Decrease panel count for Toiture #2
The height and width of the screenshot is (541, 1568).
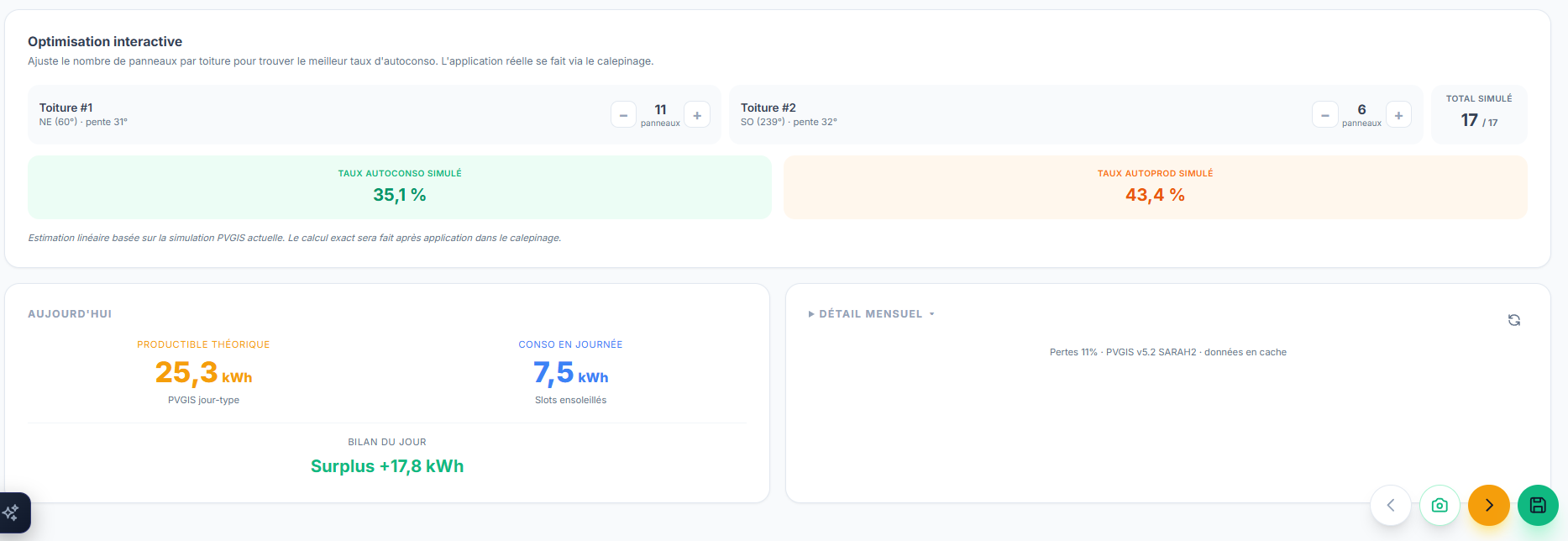[1324, 115]
